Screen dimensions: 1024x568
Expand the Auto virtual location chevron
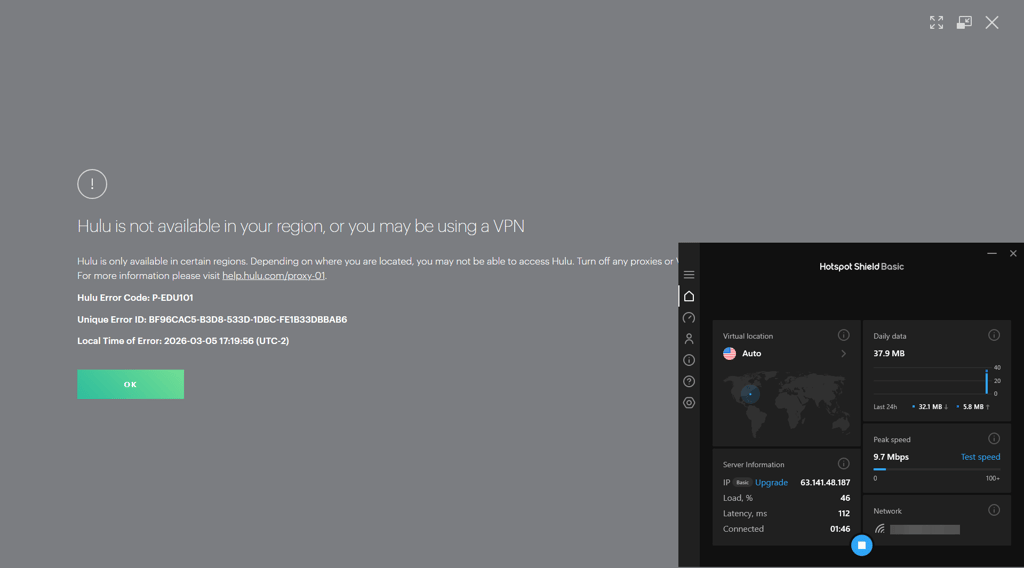tap(844, 353)
